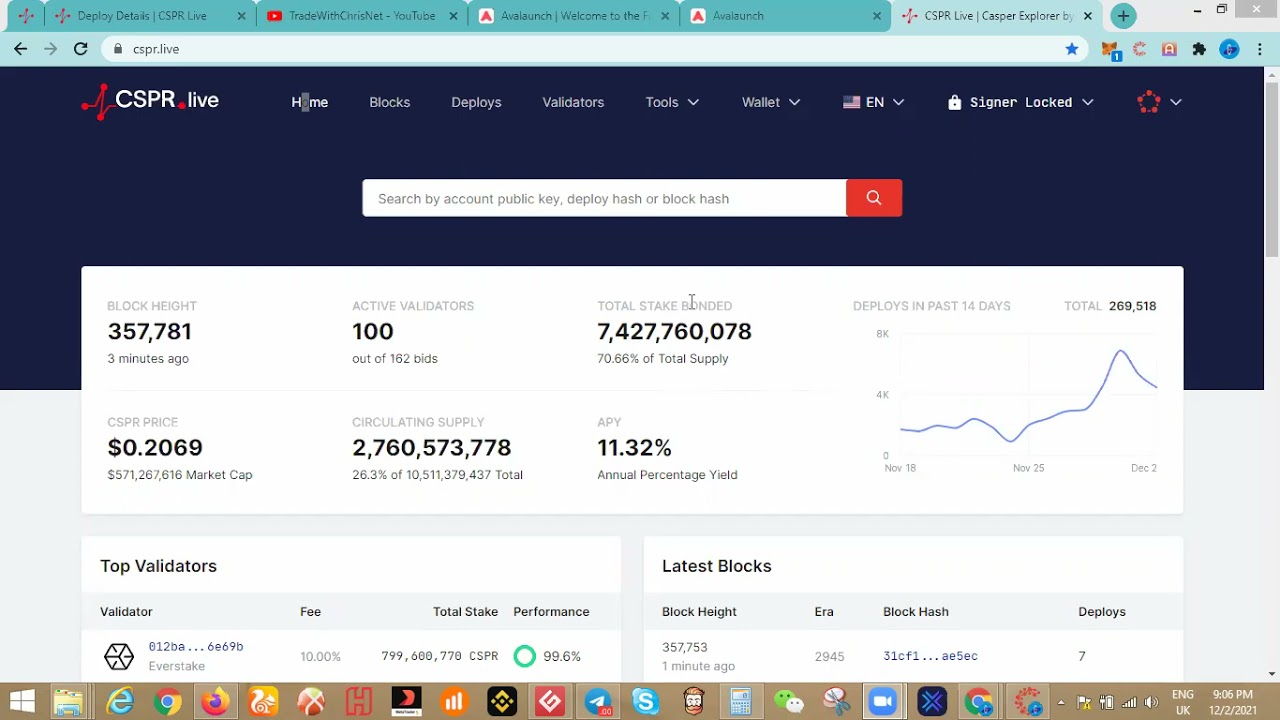Screen dimensions: 1280x720
Task: Open Telegram from the taskbar
Action: tap(598, 702)
